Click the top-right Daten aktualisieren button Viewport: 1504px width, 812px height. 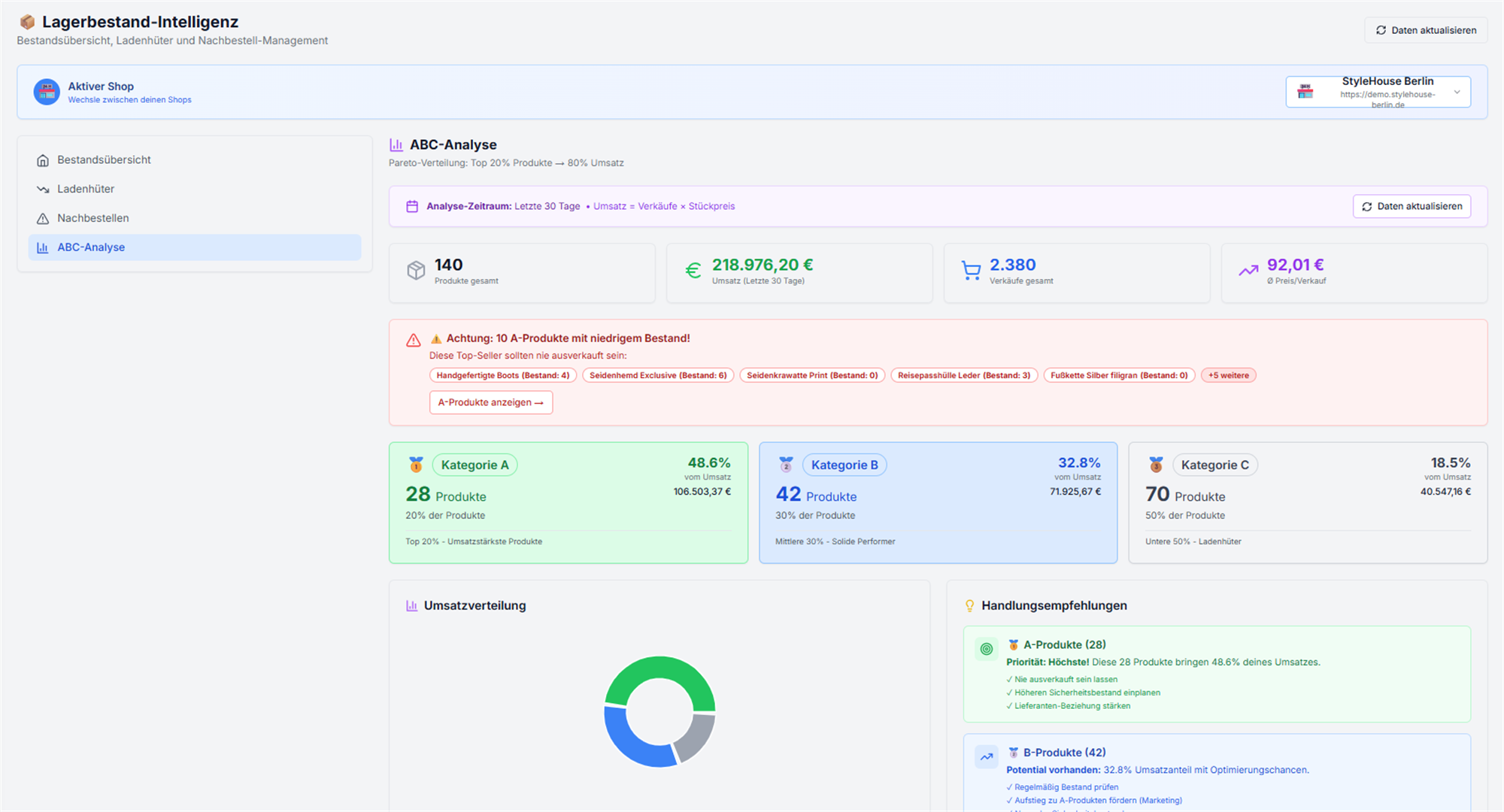point(1426,30)
